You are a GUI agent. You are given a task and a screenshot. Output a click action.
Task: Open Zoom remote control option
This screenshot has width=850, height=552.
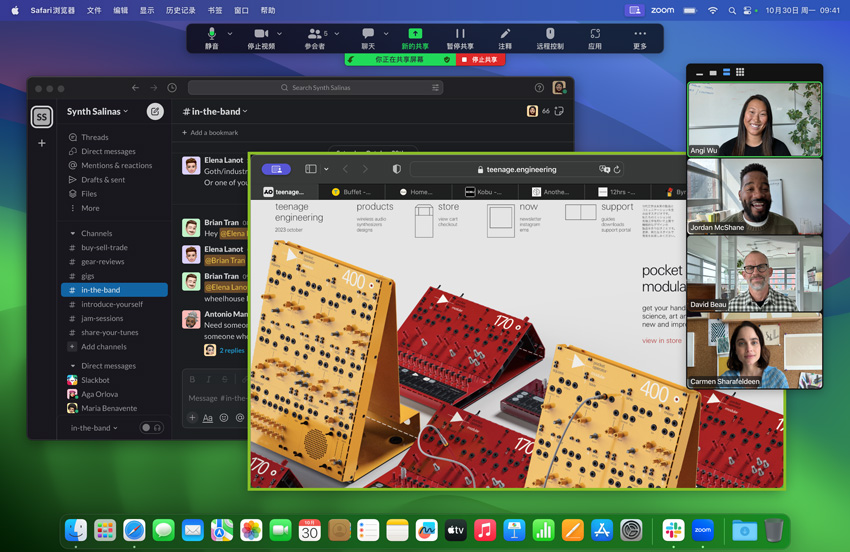click(x=550, y=37)
